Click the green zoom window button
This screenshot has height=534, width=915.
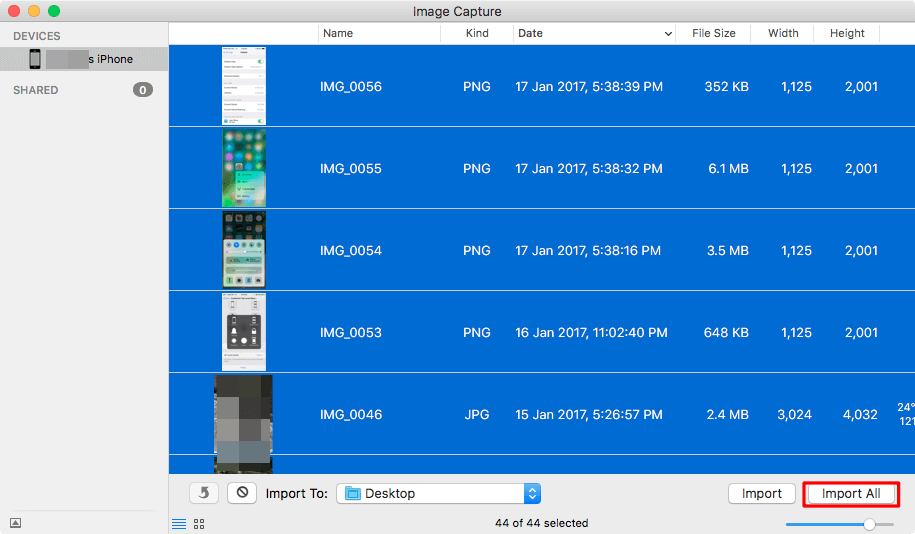click(54, 11)
